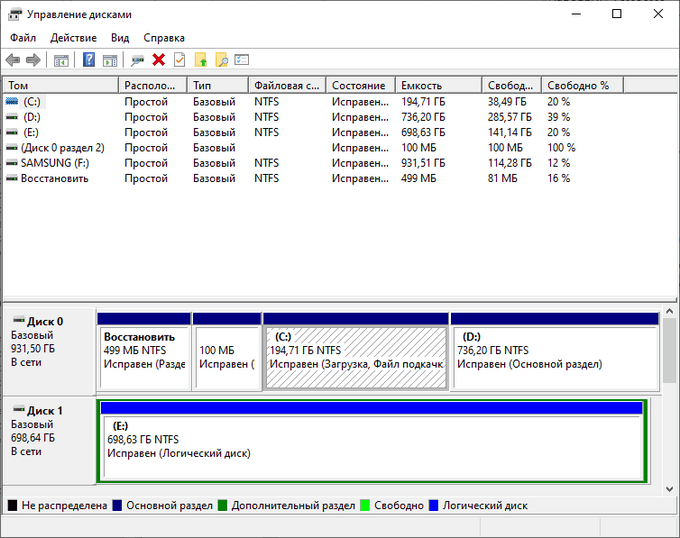Select the Диск 0 header block

coord(49,350)
